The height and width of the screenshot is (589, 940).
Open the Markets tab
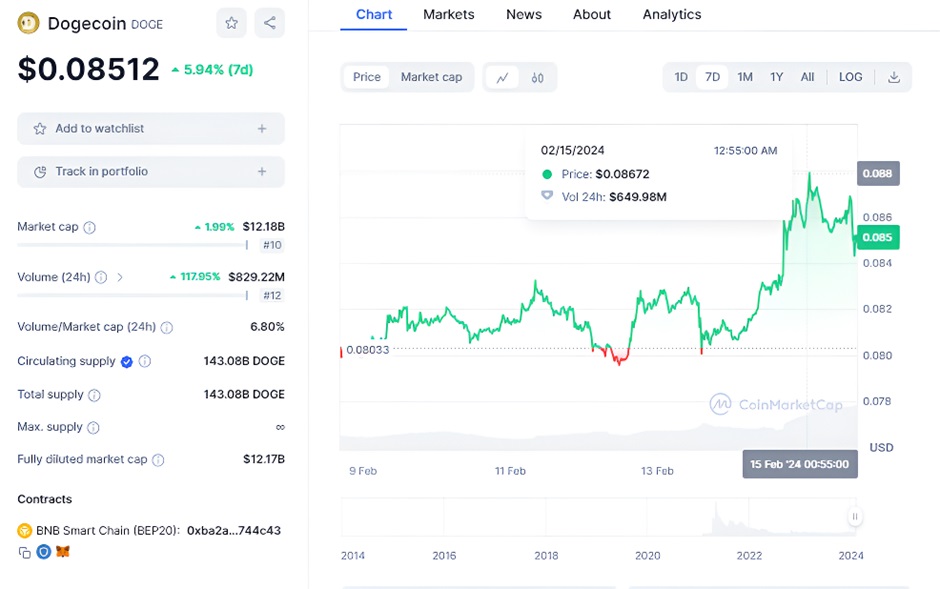[x=448, y=14]
